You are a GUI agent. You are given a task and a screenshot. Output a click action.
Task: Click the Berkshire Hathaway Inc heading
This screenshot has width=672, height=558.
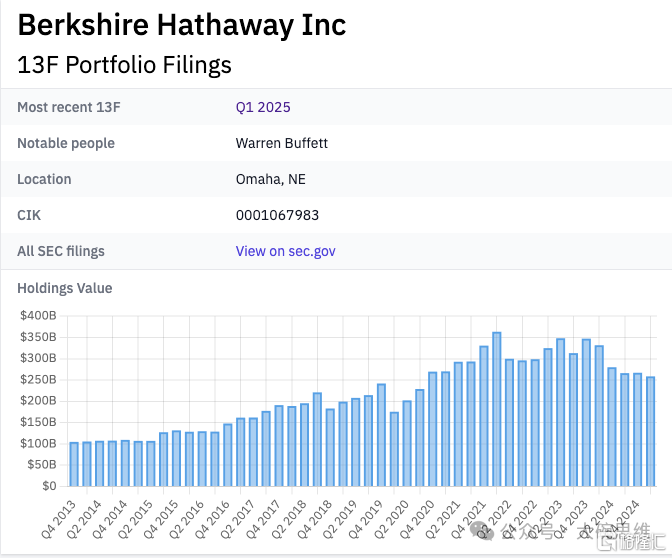point(182,25)
